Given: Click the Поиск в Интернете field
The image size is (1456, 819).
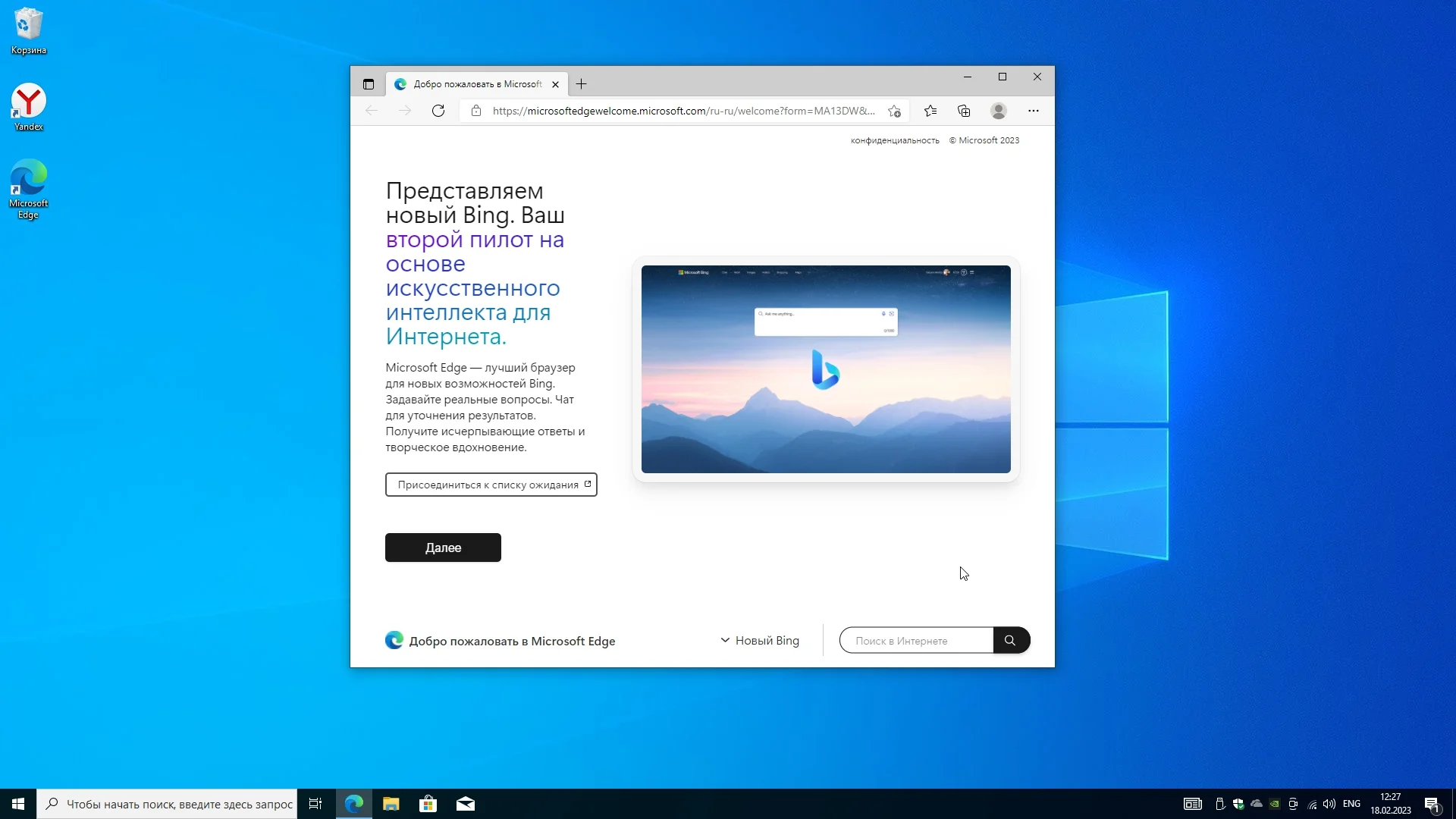Looking at the screenshot, I should pyautogui.click(x=917, y=641).
